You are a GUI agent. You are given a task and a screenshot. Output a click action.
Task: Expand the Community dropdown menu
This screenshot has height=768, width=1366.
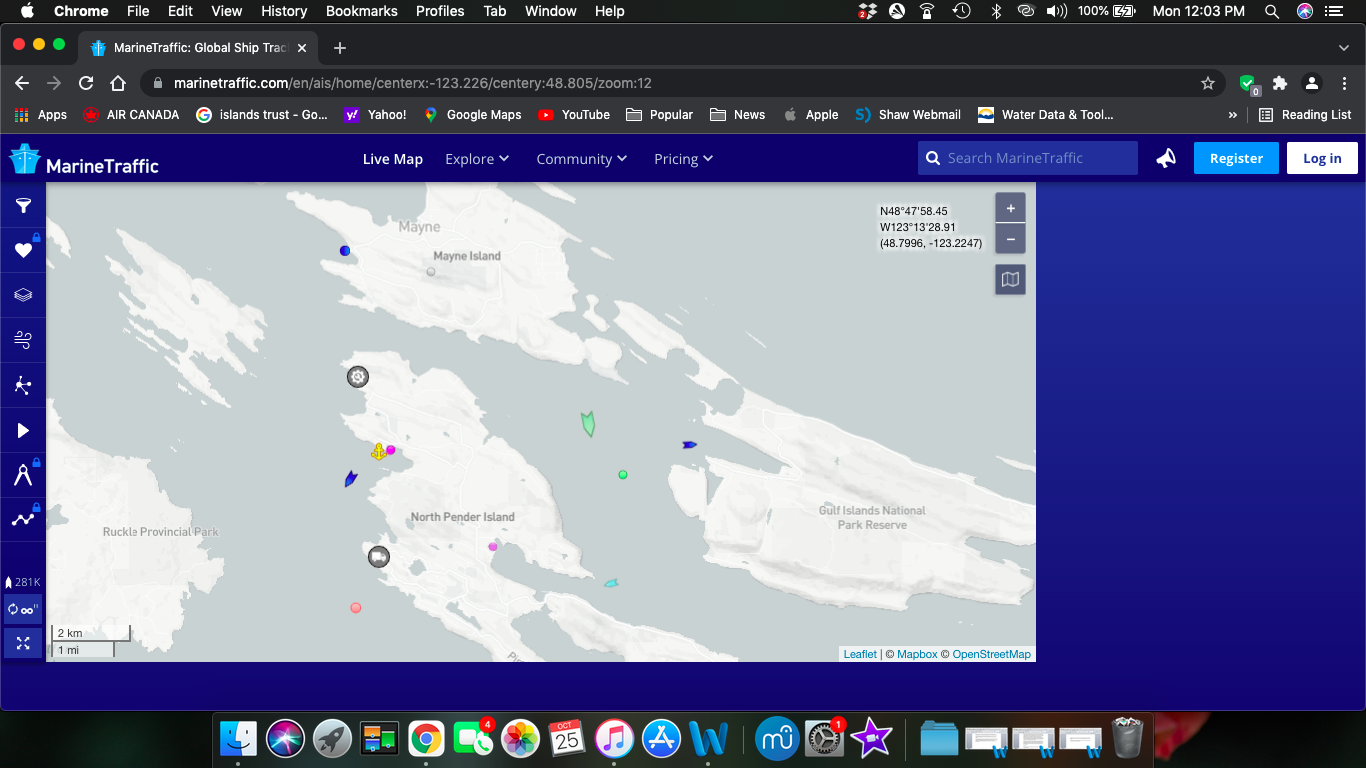click(582, 159)
